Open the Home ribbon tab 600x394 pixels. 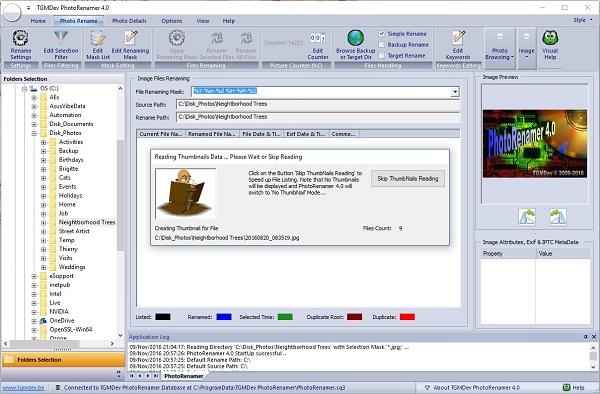(38, 21)
